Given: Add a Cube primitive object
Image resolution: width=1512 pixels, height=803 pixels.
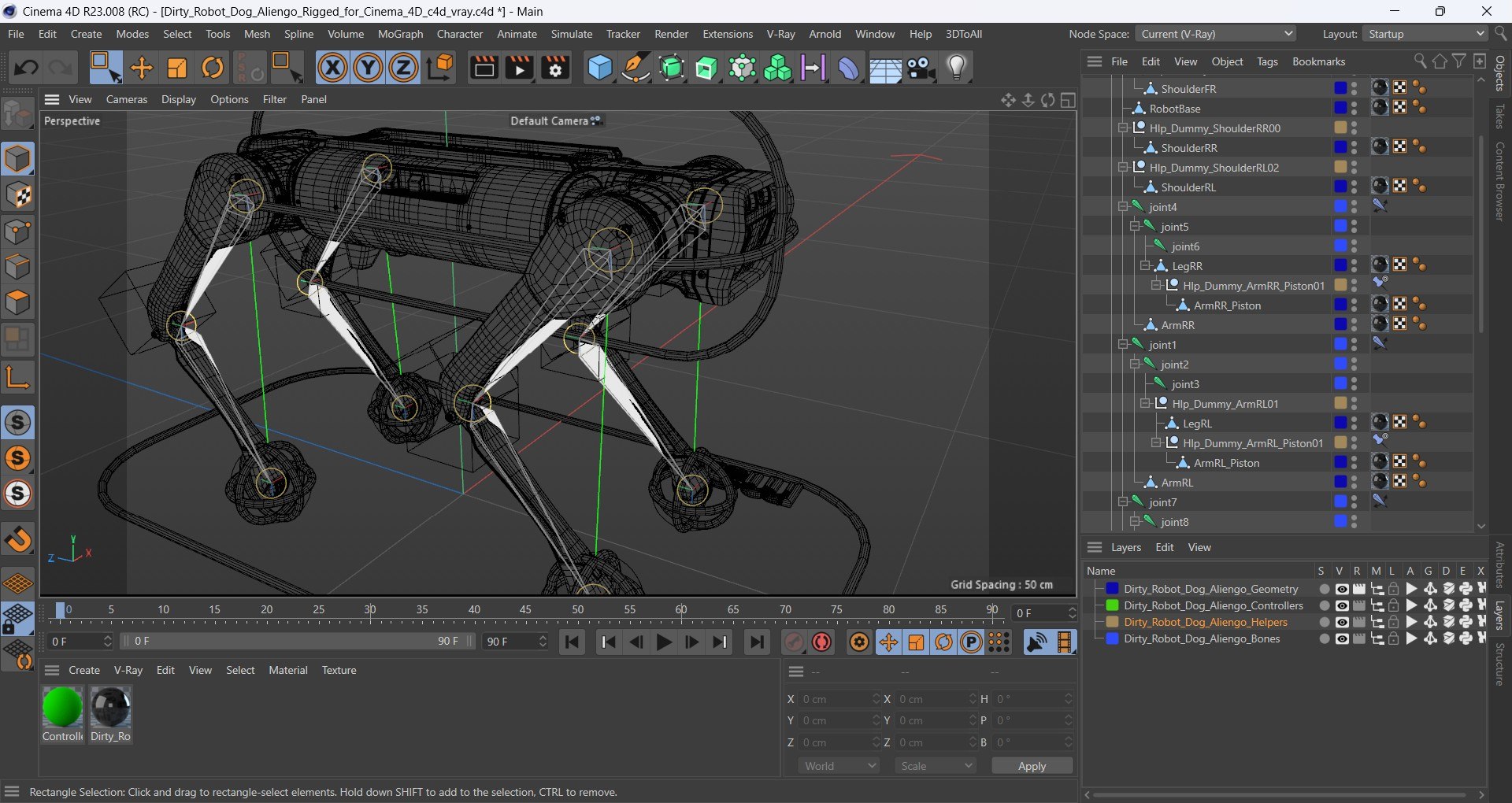Looking at the screenshot, I should [x=600, y=68].
